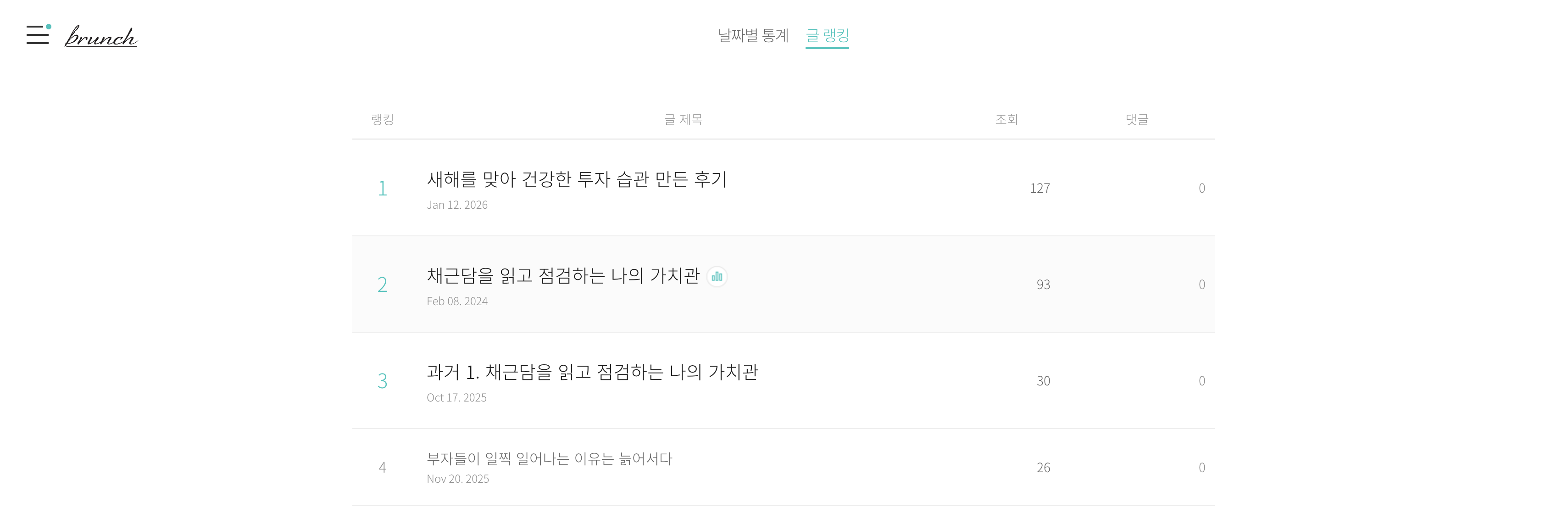The image size is (1568, 513).
Task: Click the date Nov 20. 2025
Action: click(x=458, y=479)
